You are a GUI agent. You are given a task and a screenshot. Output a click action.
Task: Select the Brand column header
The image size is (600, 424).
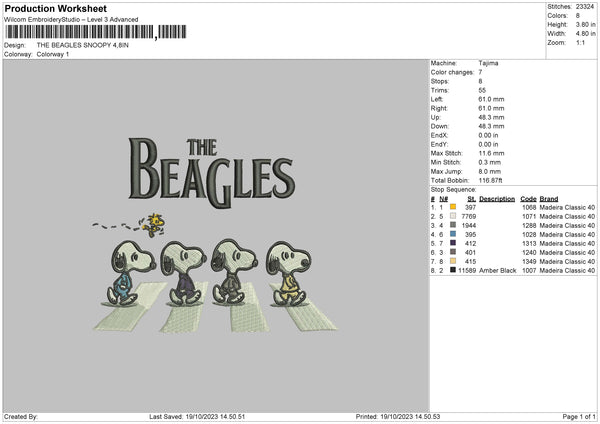pos(551,199)
